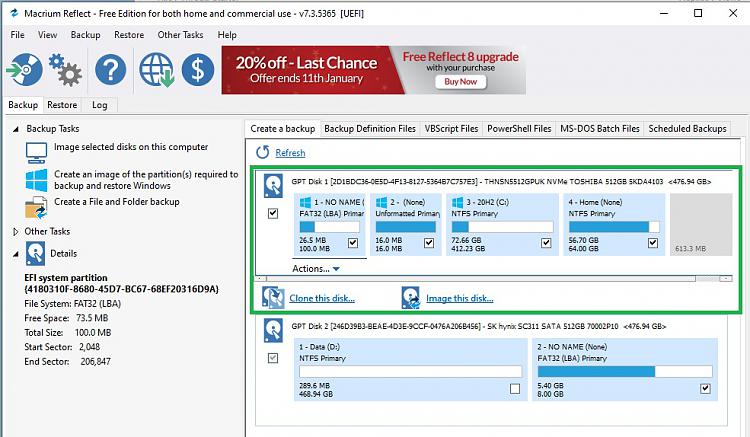The height and width of the screenshot is (437, 750).
Task: Open the Backup Definition Files tab
Action: point(370,129)
